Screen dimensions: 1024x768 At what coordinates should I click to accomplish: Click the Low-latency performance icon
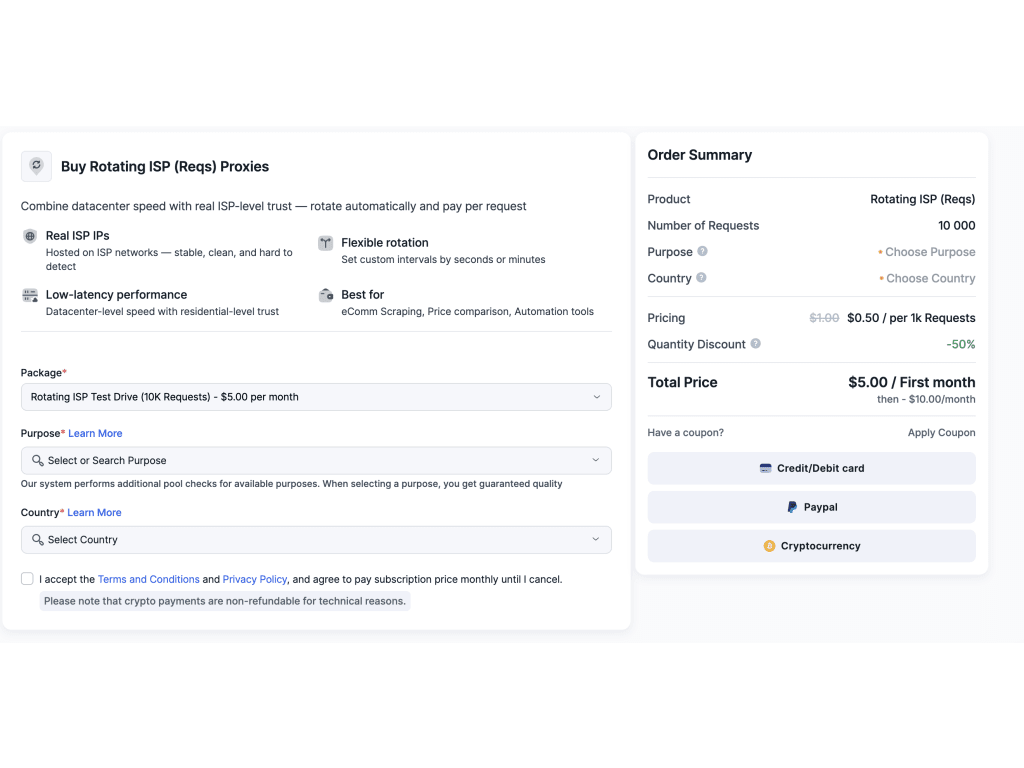[x=30, y=295]
